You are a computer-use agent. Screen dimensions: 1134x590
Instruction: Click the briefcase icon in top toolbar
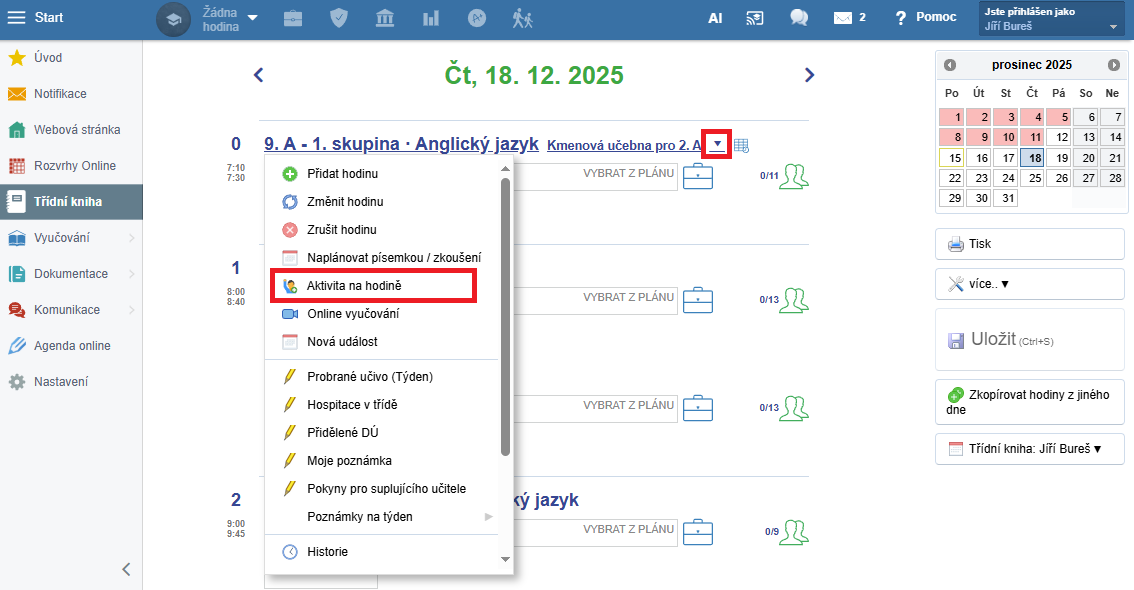pos(293,18)
